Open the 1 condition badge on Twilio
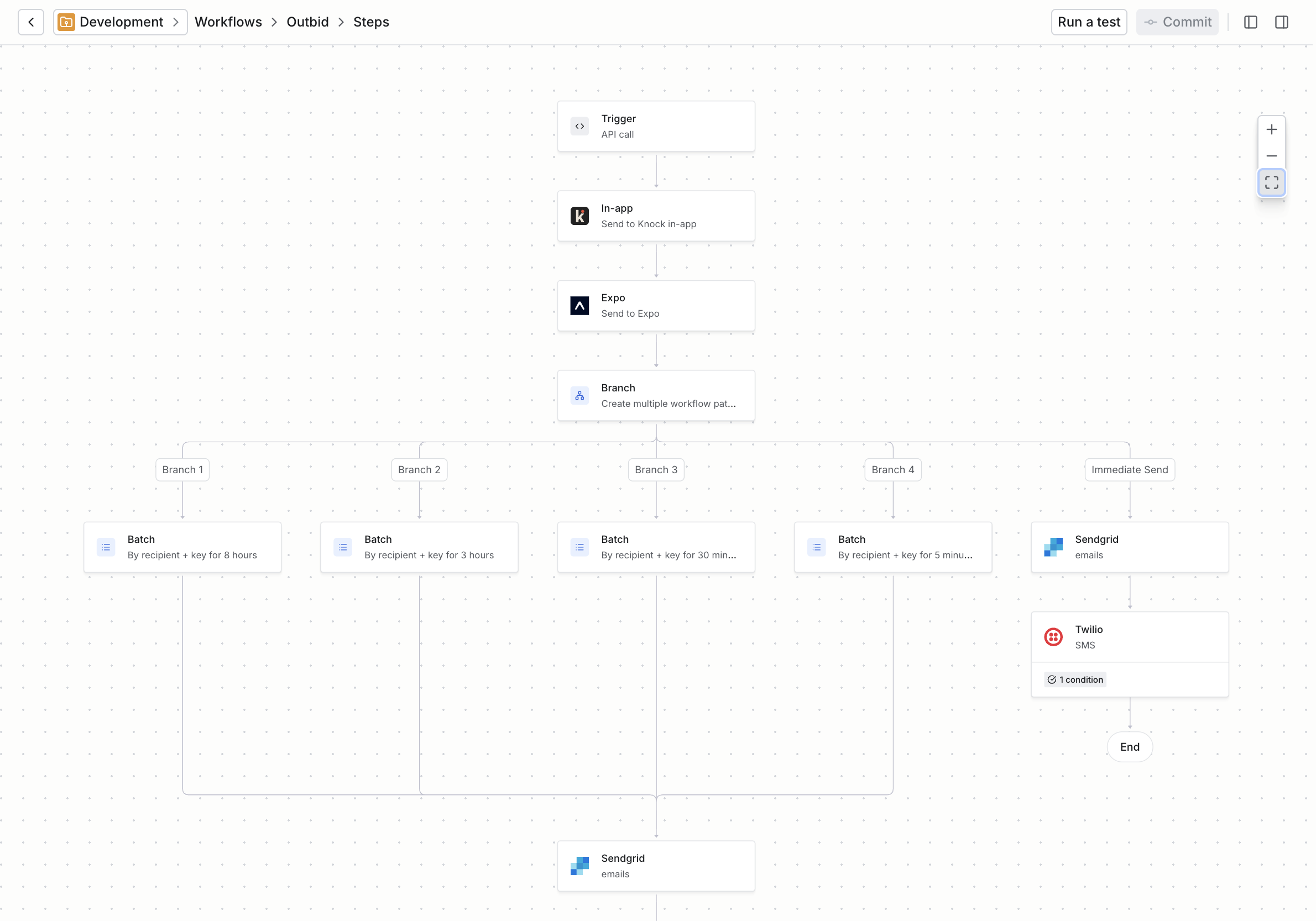1316x921 pixels. pyautogui.click(x=1075, y=680)
